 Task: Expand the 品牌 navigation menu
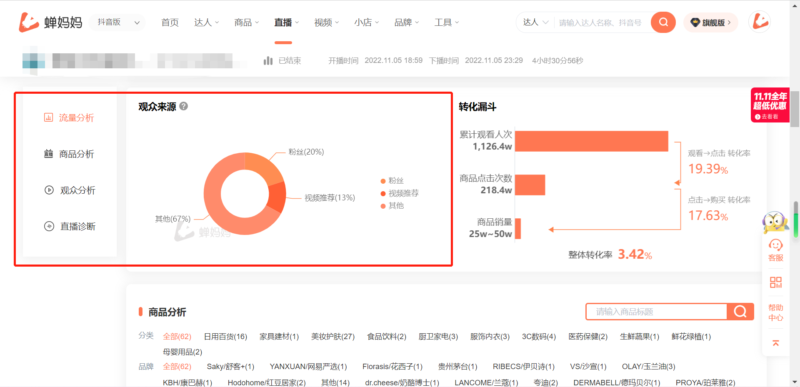pyautogui.click(x=407, y=22)
